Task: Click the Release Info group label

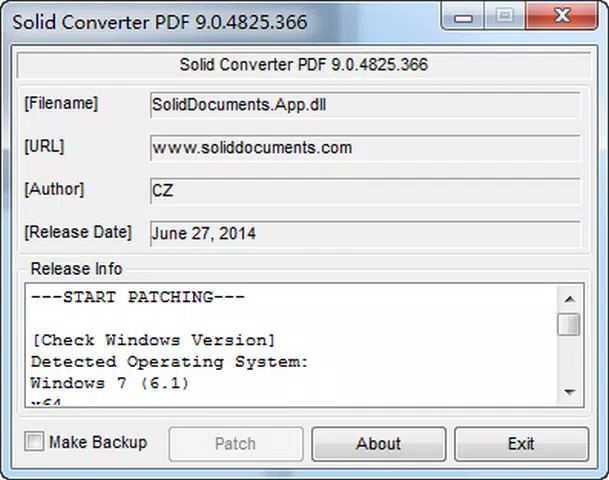Action: pyautogui.click(x=77, y=269)
